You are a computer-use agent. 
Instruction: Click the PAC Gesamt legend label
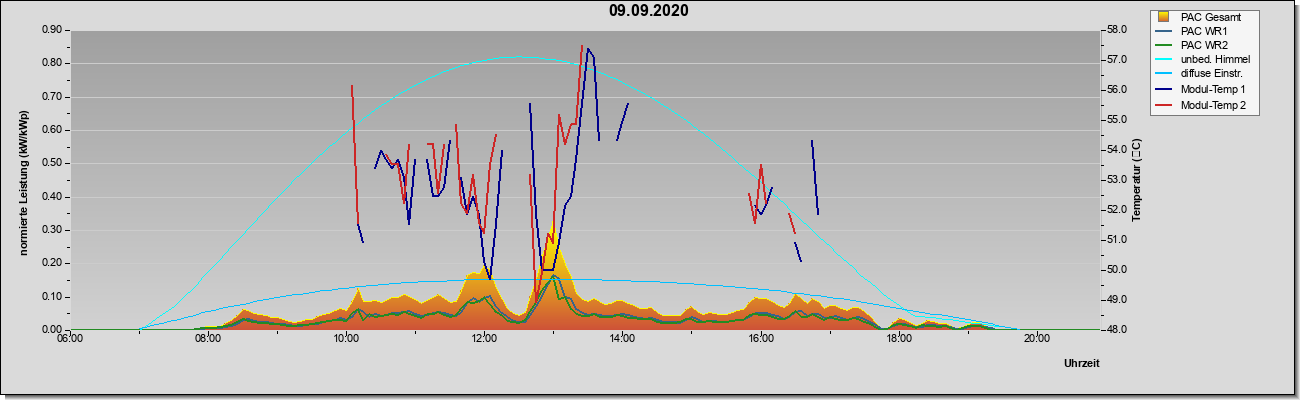pos(1213,17)
